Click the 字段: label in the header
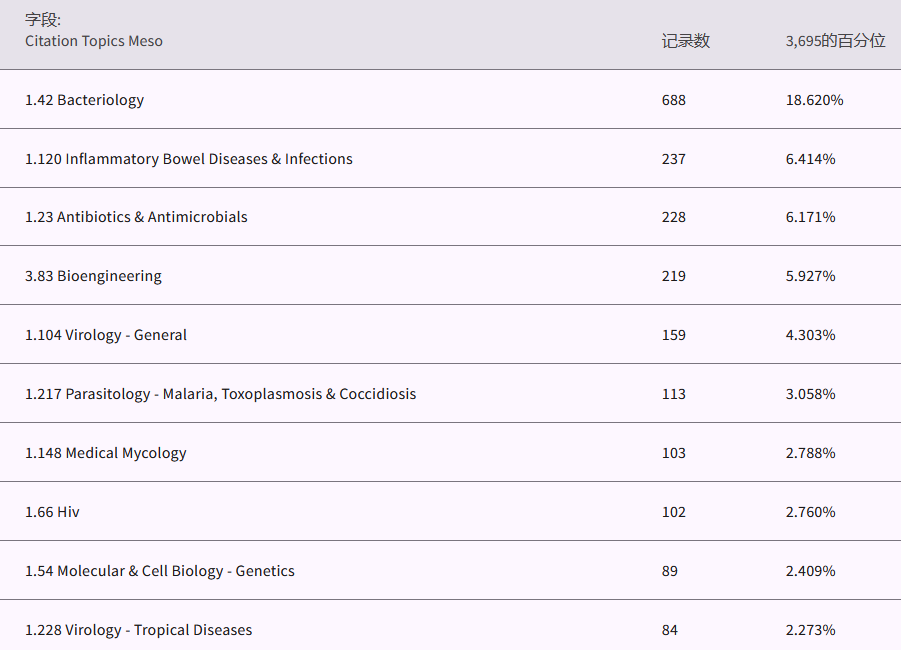Screen dimensions: 901x650 [43, 19]
